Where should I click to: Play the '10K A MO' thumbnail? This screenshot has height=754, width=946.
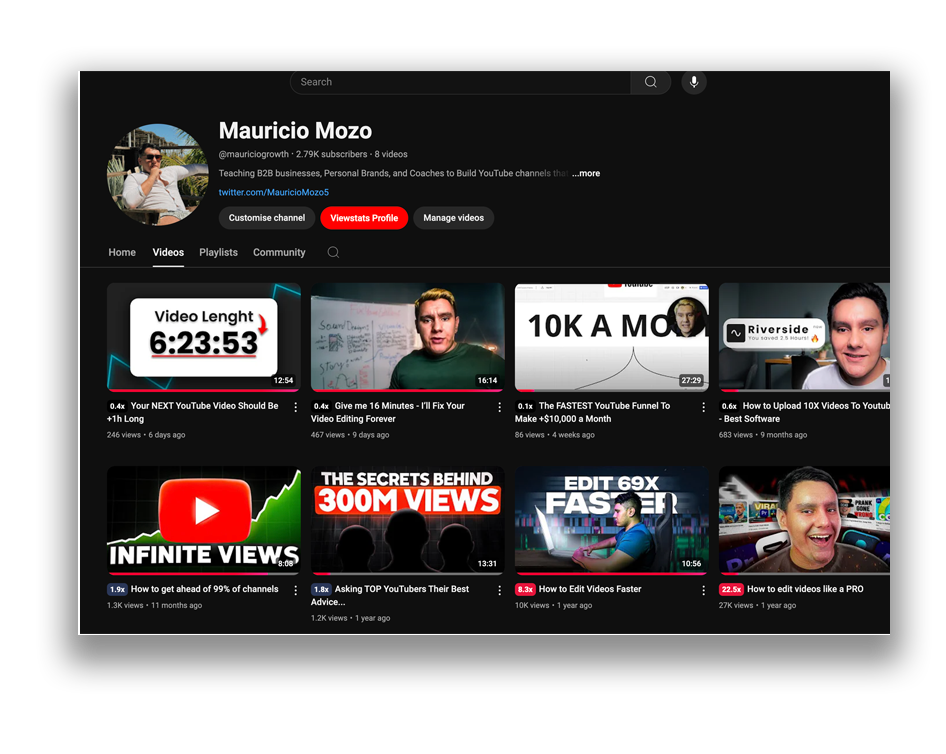(612, 337)
